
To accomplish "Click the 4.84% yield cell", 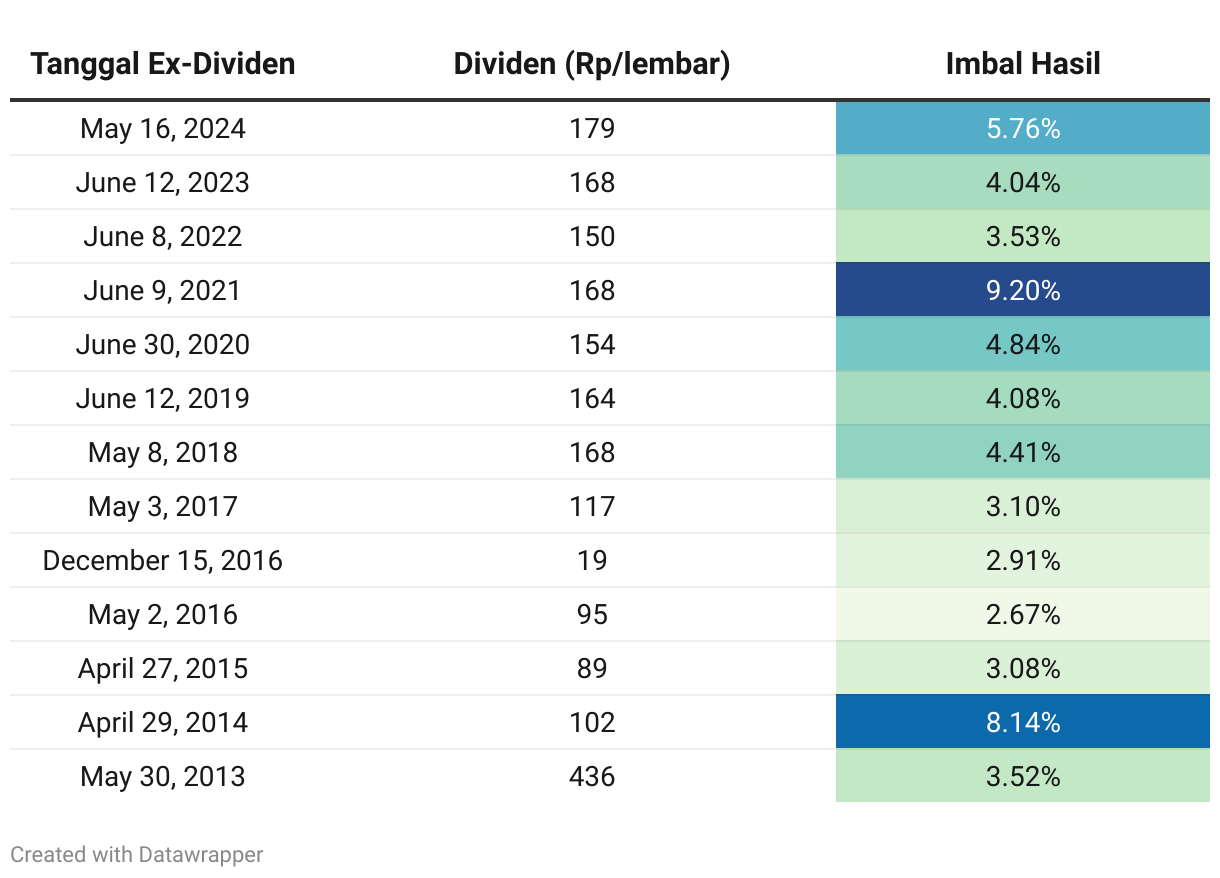I will pos(1023,345).
